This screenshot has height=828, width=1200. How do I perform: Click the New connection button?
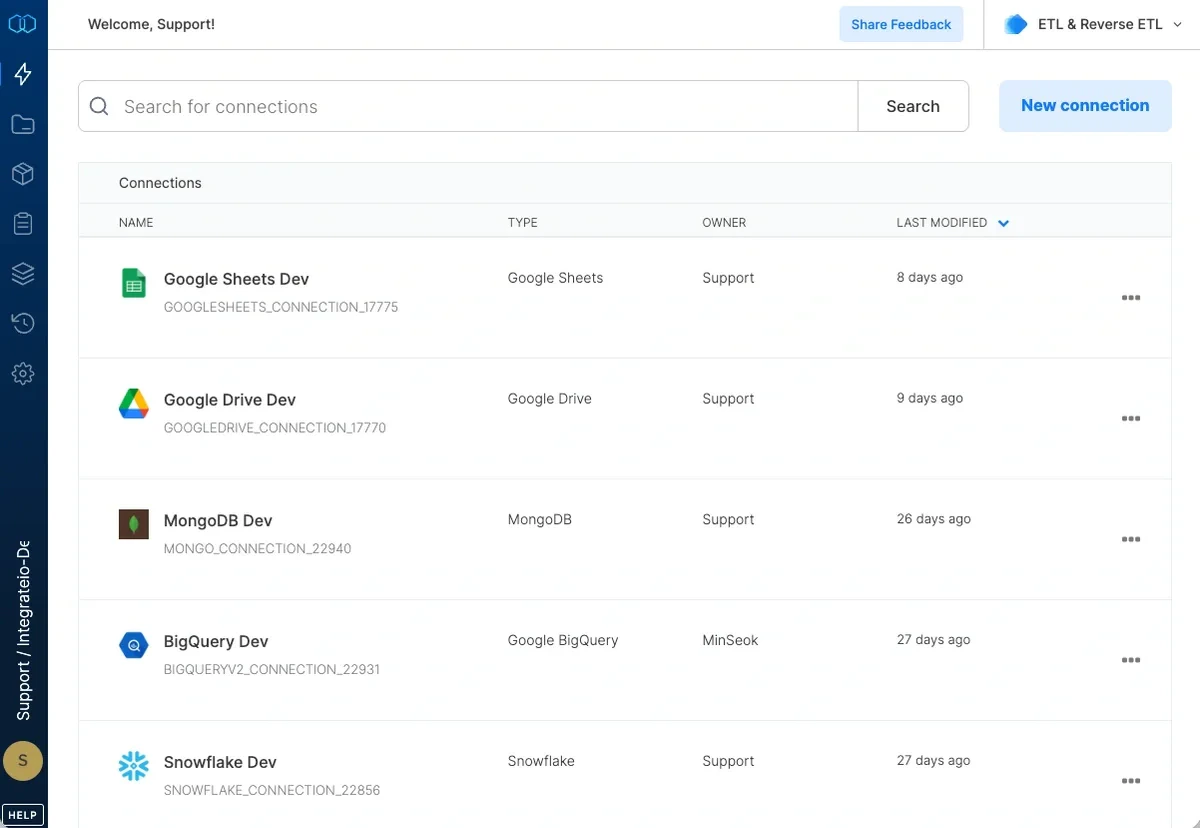click(x=1085, y=106)
